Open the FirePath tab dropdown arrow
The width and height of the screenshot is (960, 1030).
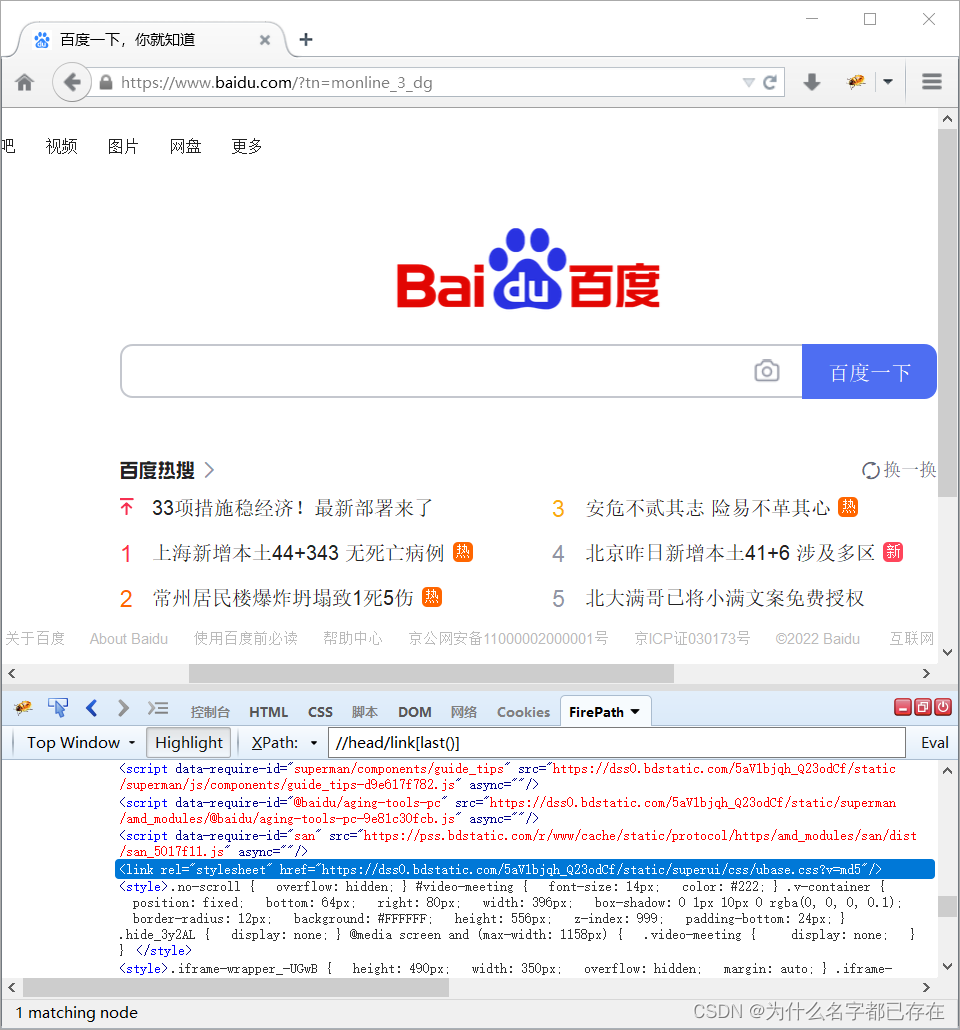(635, 712)
